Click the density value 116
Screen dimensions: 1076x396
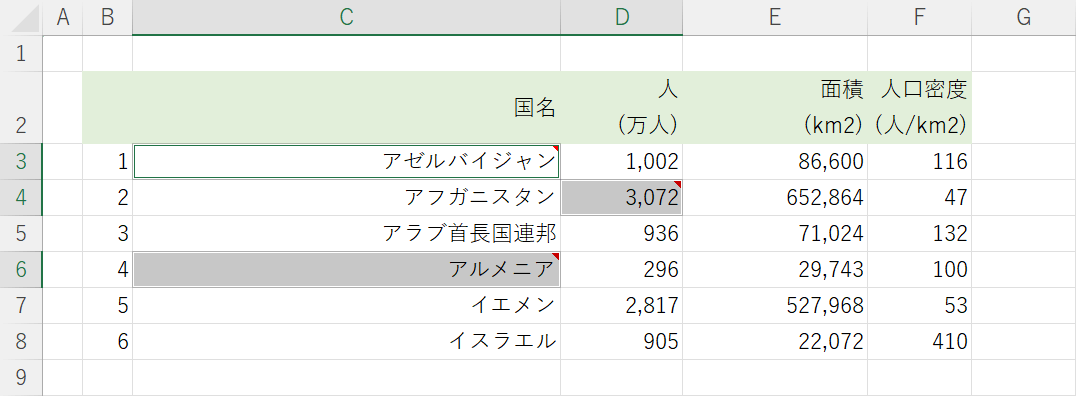click(920, 162)
